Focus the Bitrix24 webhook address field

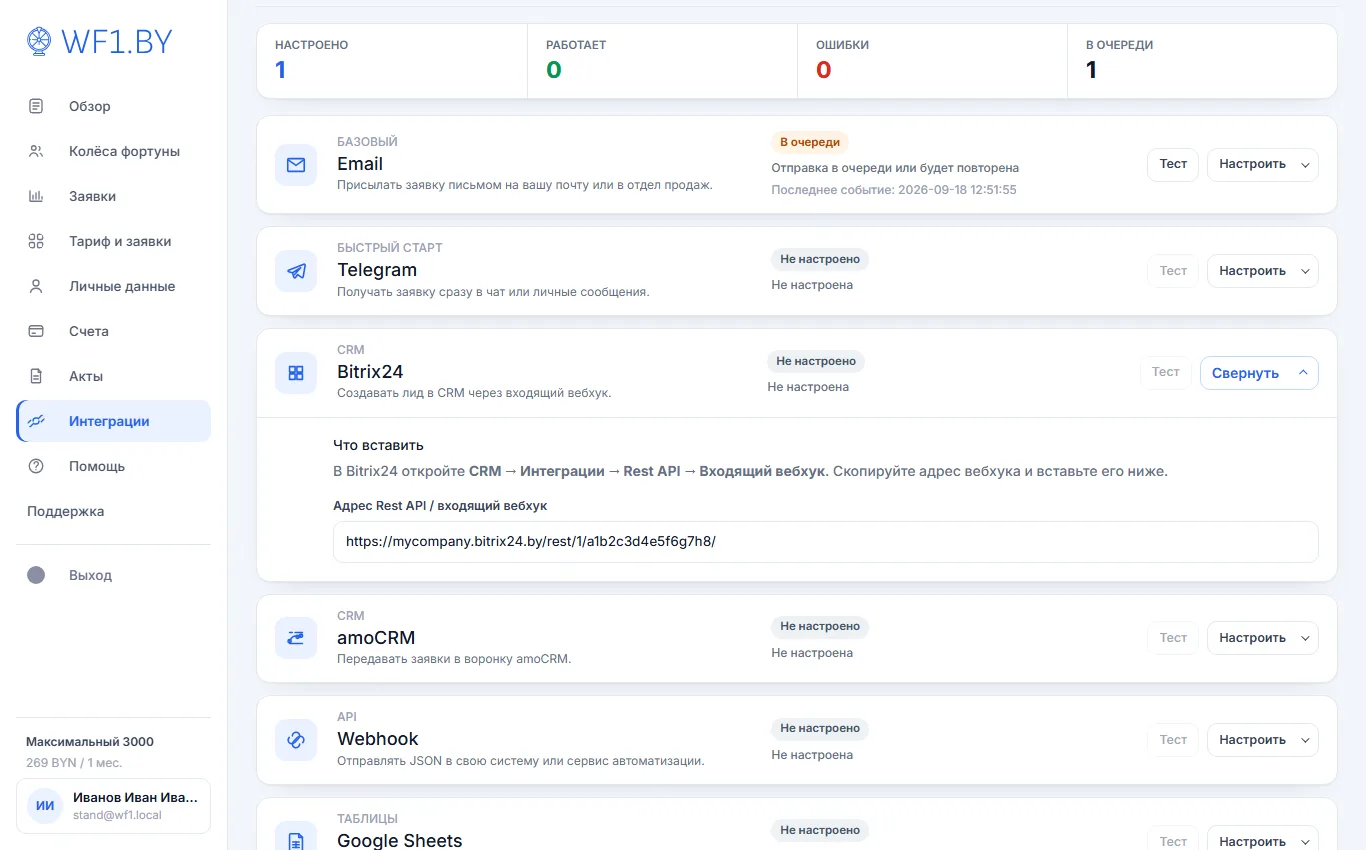click(826, 542)
